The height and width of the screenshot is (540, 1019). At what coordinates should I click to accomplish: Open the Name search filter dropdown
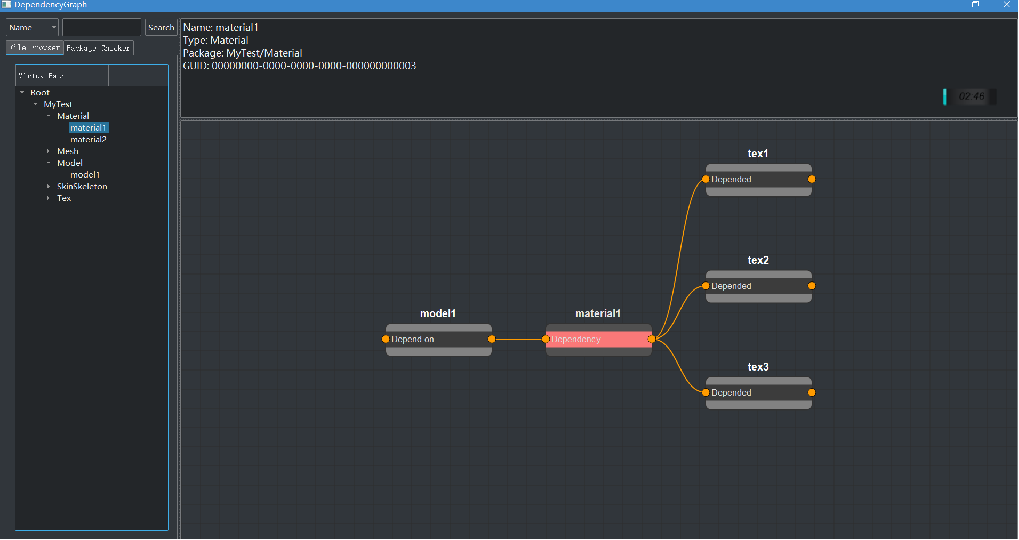[x=32, y=27]
